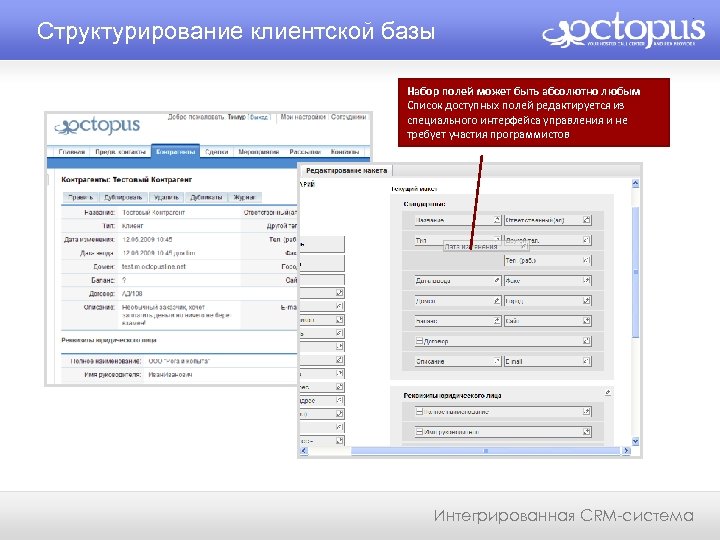Click the octopus logo in the CRM window
Image resolution: width=720 pixels, height=540 pixels.
[97, 125]
